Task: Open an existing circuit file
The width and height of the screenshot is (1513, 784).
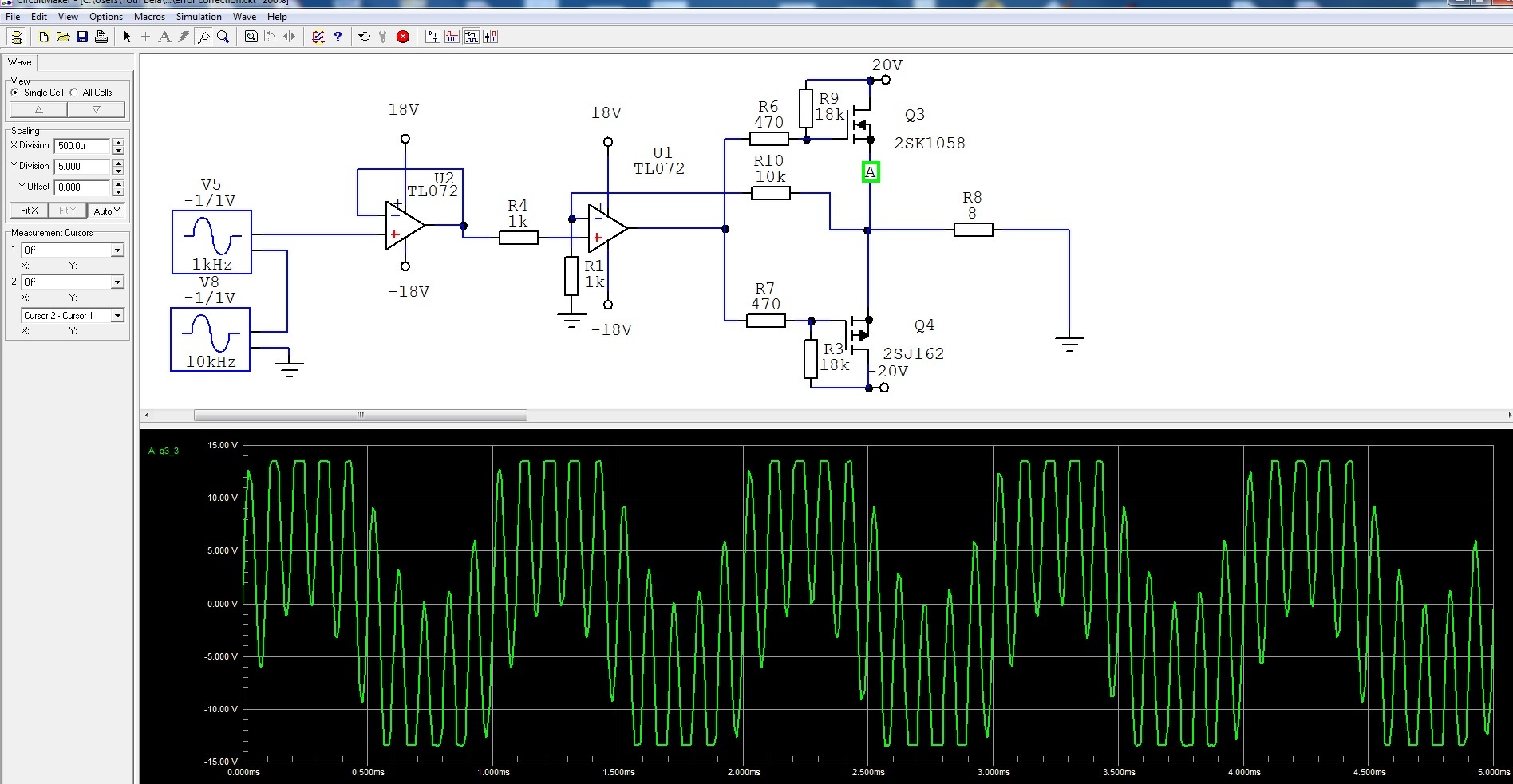Action: click(x=63, y=37)
